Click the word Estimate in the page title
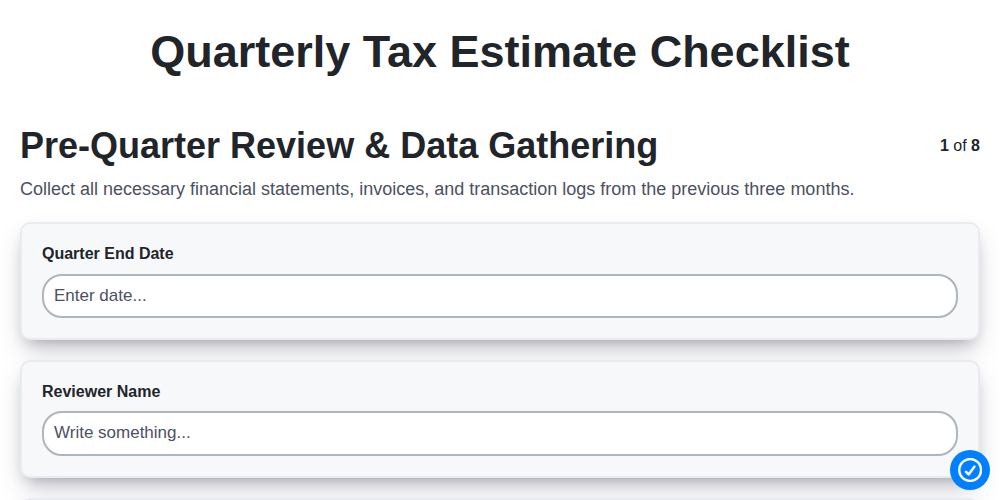 pos(543,52)
